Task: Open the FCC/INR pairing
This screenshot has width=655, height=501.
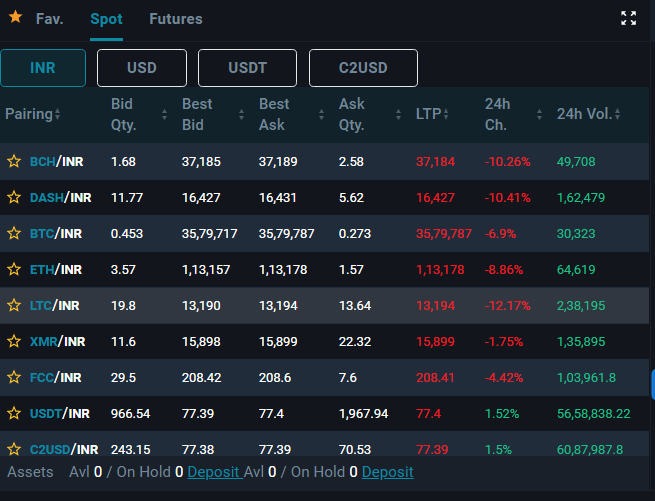Action: pyautogui.click(x=56, y=377)
